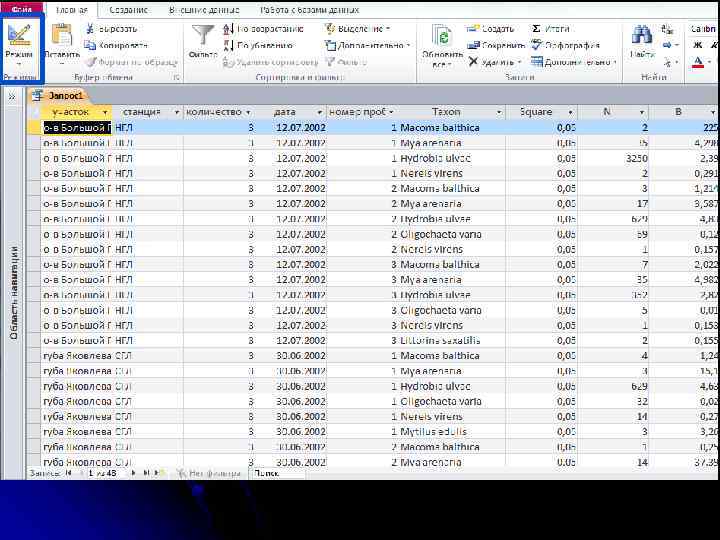Sort ascending with По возрастанию
This screenshot has width=720, height=540.
[264, 29]
